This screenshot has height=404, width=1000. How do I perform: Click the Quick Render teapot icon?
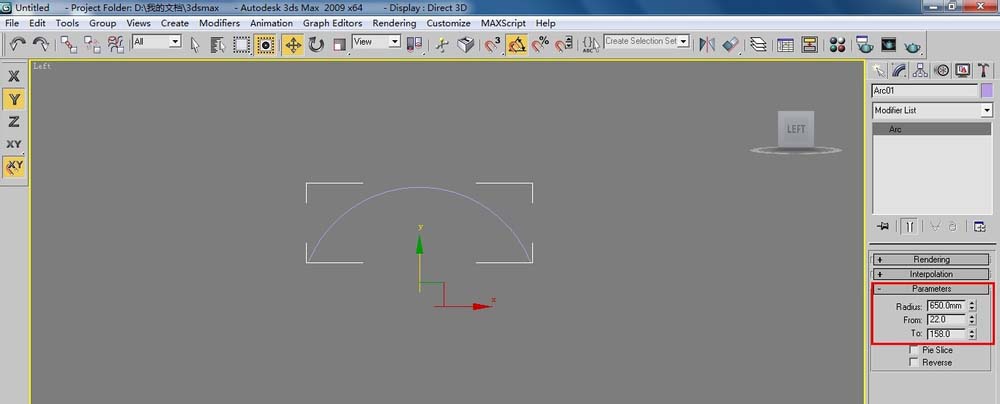click(x=913, y=45)
